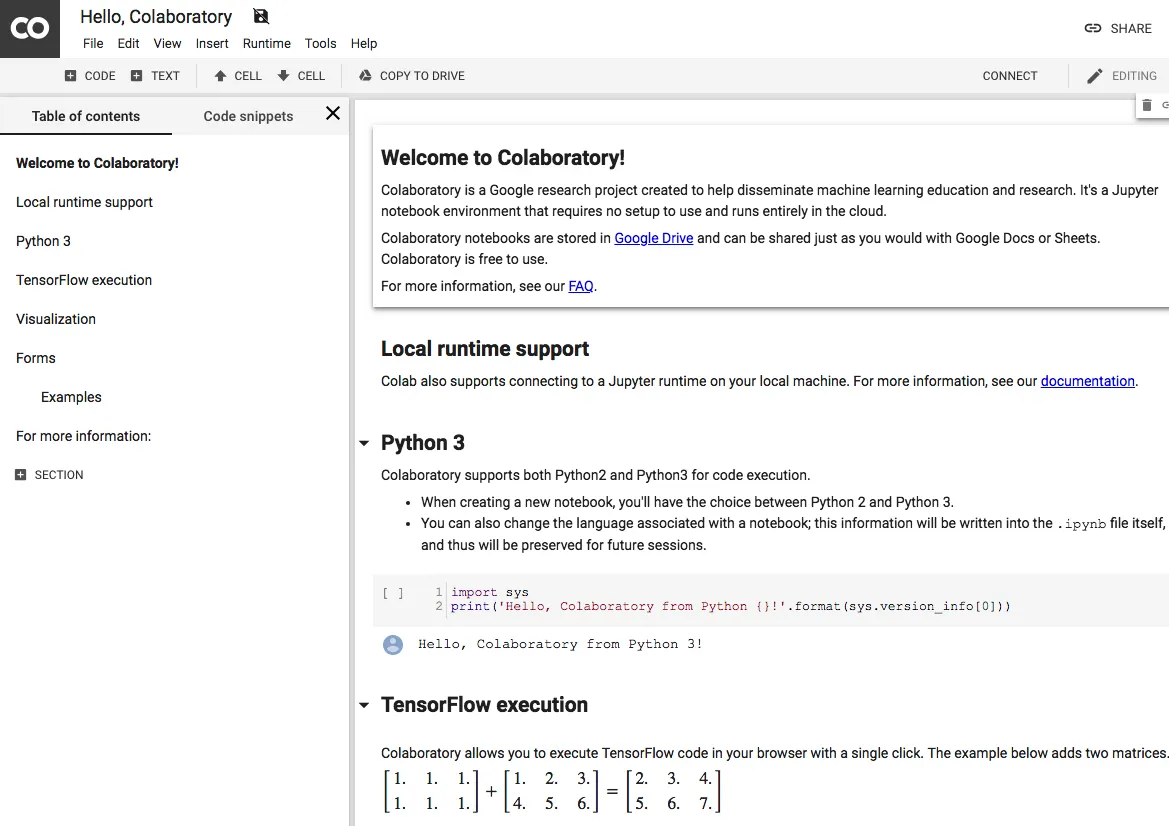Open the Help menu
The width and height of the screenshot is (1169, 826).
(x=364, y=43)
